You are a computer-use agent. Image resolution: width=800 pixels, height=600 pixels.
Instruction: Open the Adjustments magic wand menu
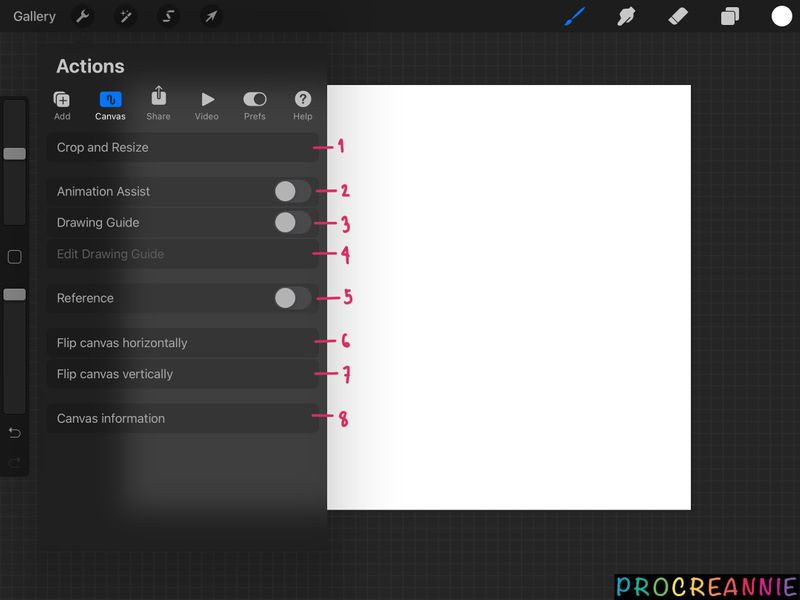[x=126, y=16]
